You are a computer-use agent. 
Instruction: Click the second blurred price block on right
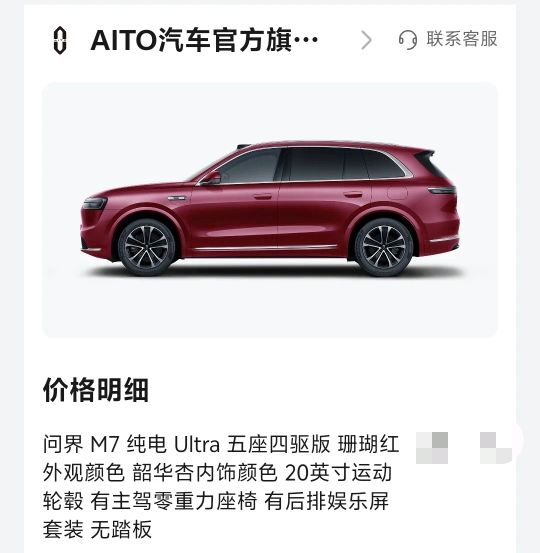point(496,448)
